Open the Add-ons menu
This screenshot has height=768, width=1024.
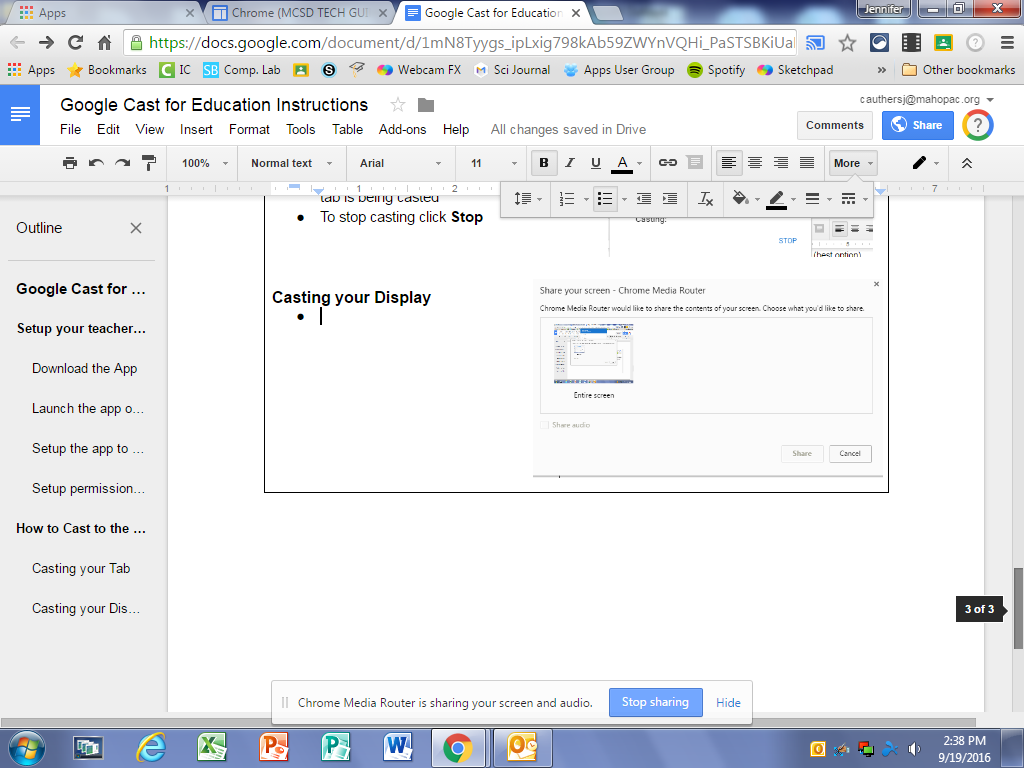click(x=402, y=129)
